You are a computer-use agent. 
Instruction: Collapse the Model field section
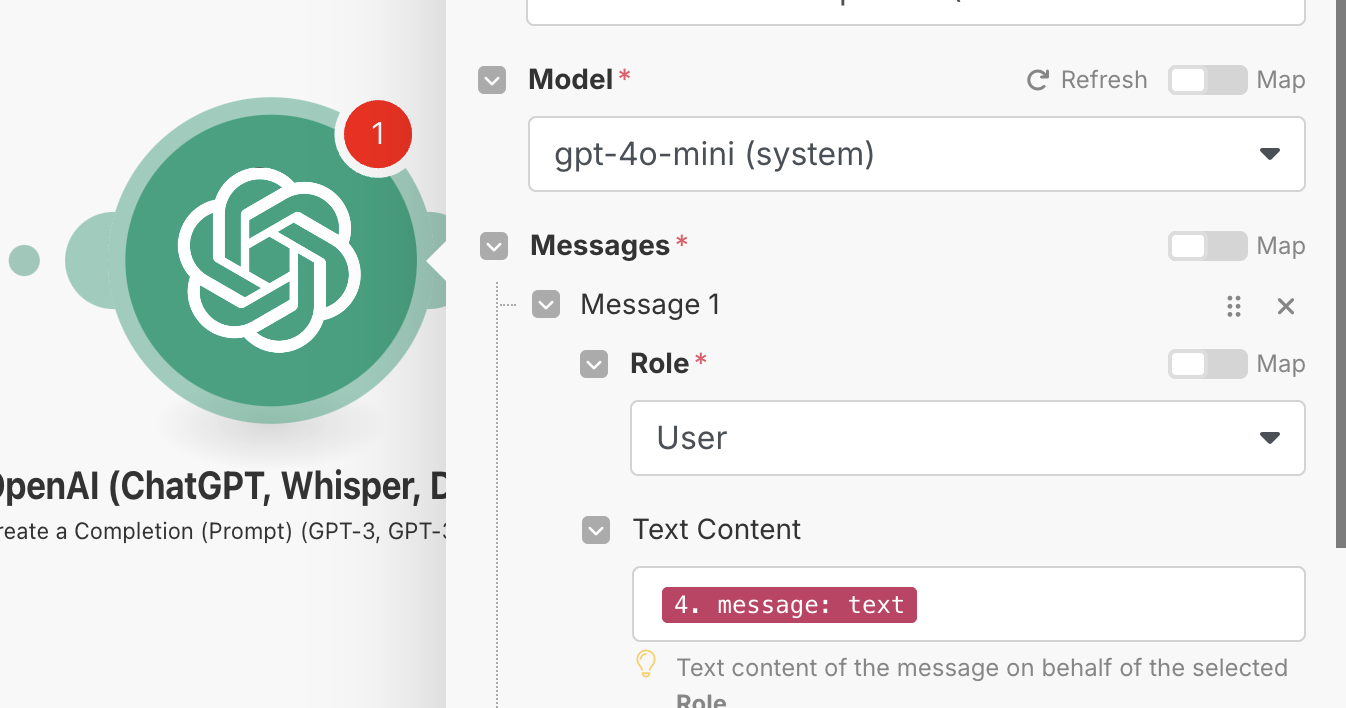coord(492,80)
